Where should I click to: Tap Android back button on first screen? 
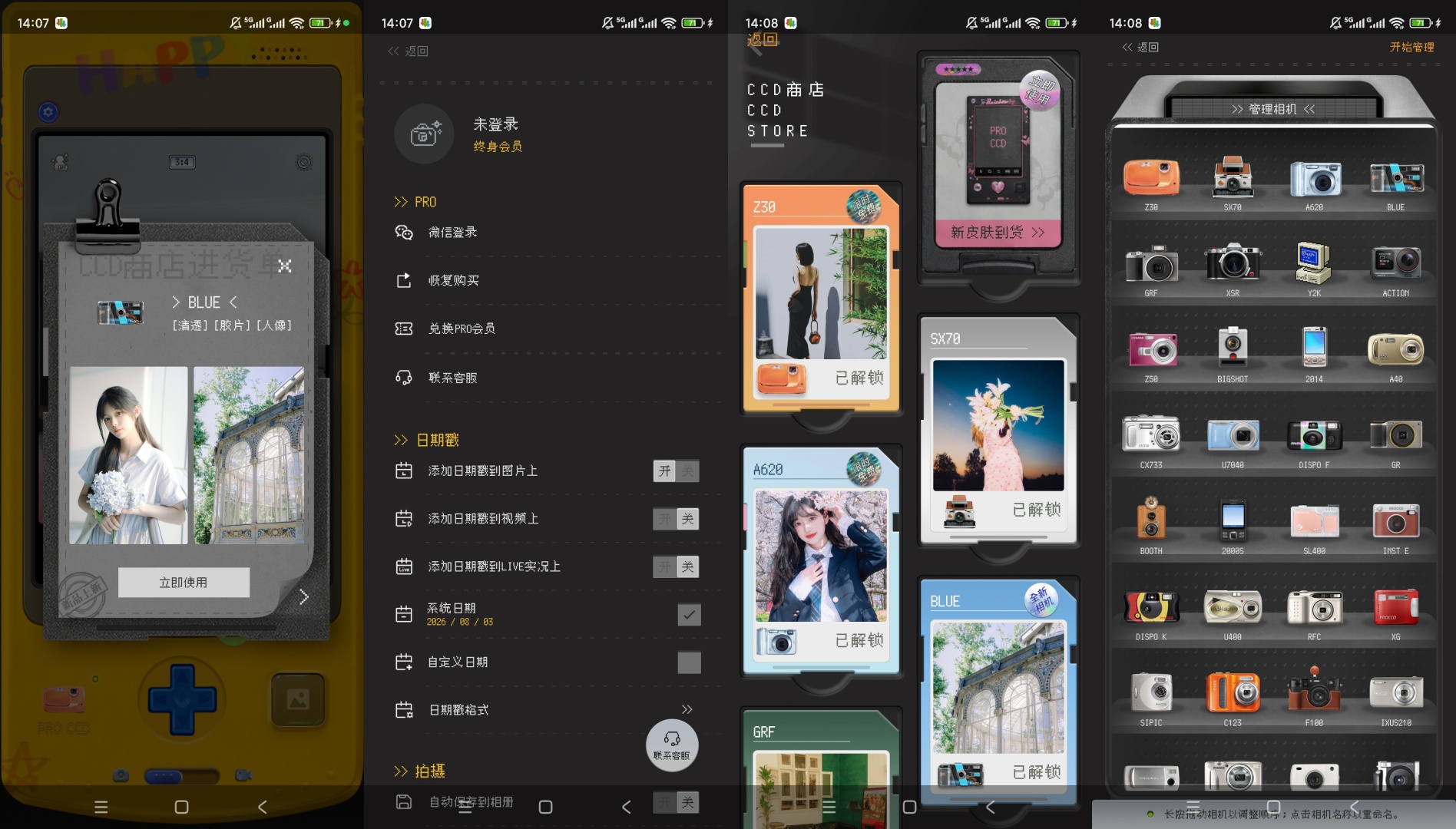pos(263,807)
